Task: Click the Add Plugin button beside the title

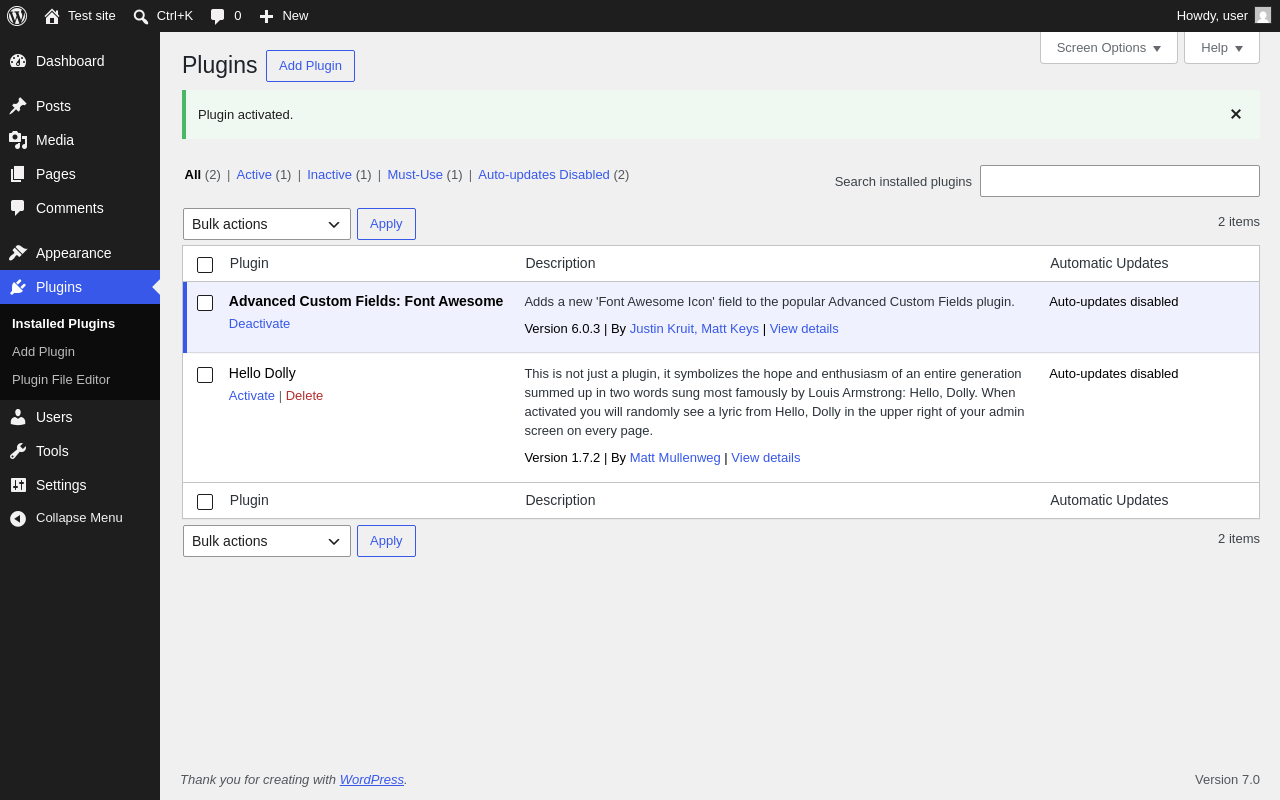Action: 310,66
